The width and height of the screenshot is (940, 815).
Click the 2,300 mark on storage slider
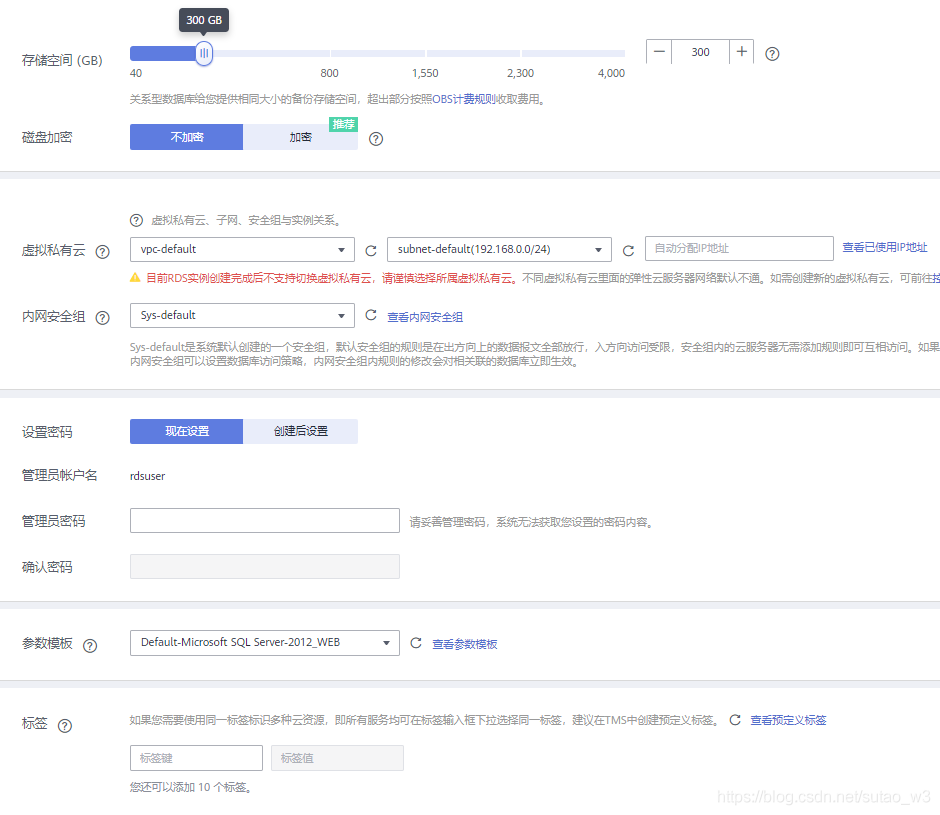(520, 73)
